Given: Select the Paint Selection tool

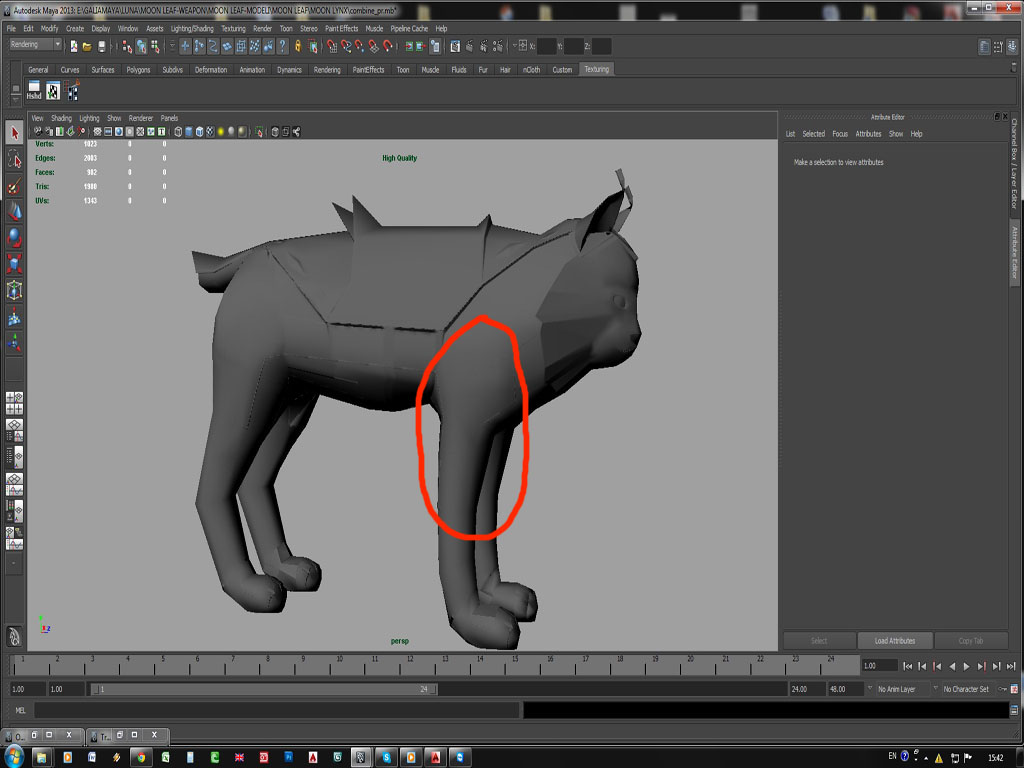Looking at the screenshot, I should (14, 184).
